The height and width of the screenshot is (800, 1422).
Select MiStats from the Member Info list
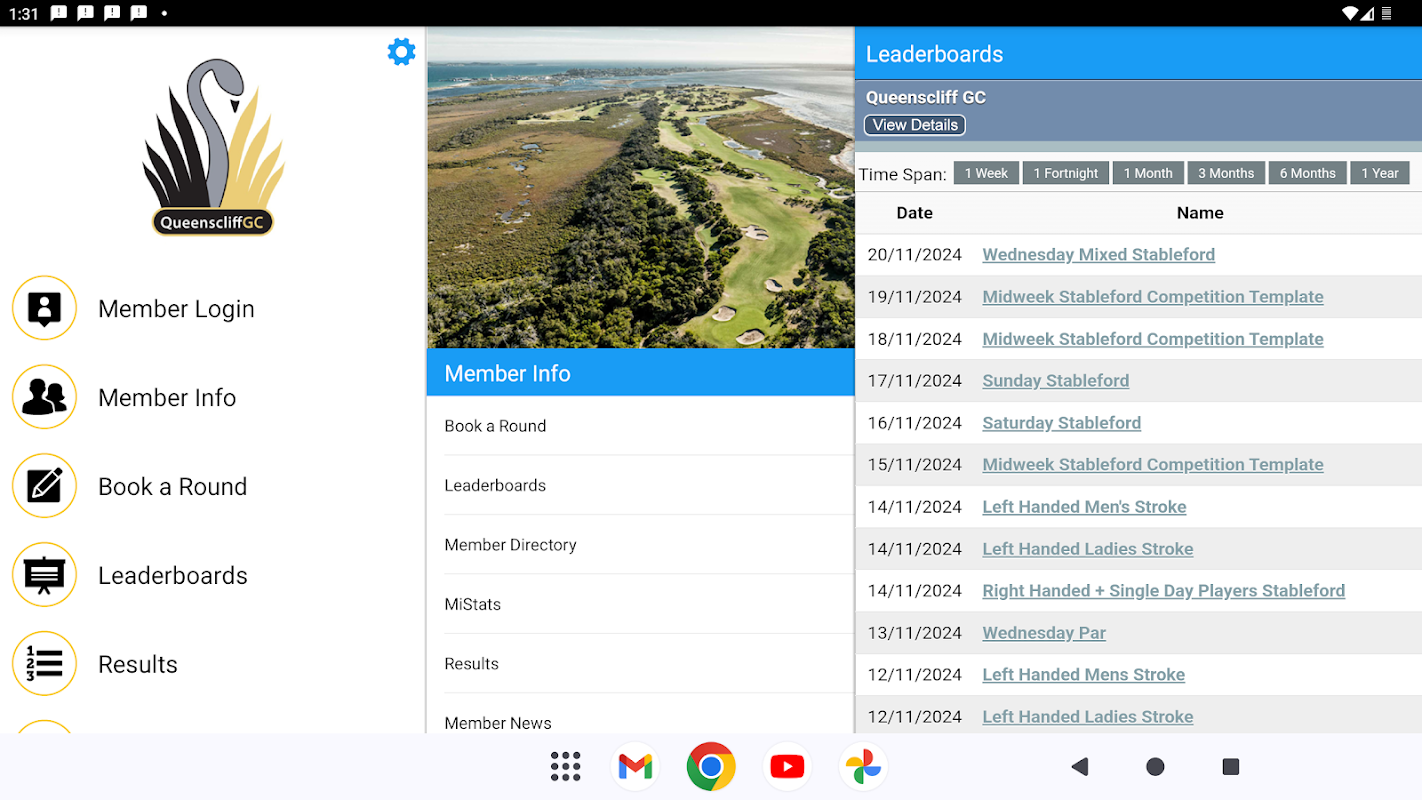click(x=472, y=604)
